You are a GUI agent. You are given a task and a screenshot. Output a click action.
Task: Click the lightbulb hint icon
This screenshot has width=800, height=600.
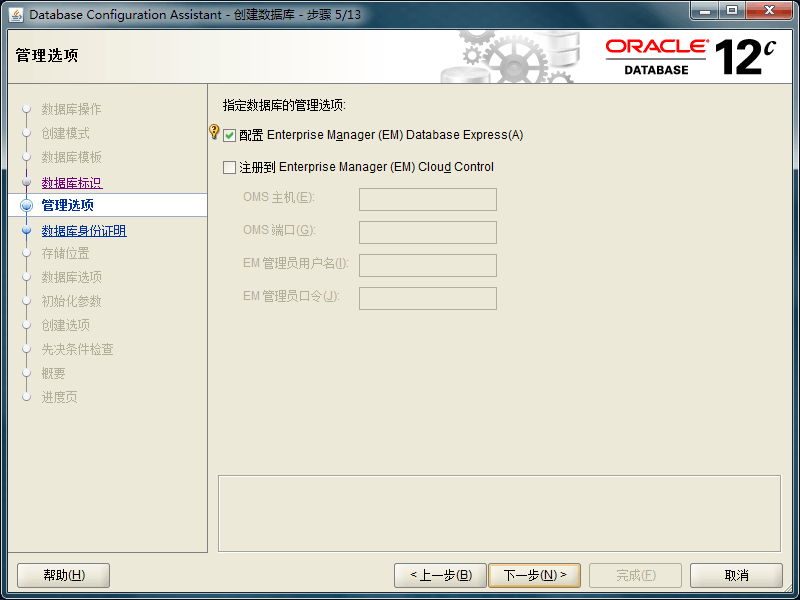point(213,132)
